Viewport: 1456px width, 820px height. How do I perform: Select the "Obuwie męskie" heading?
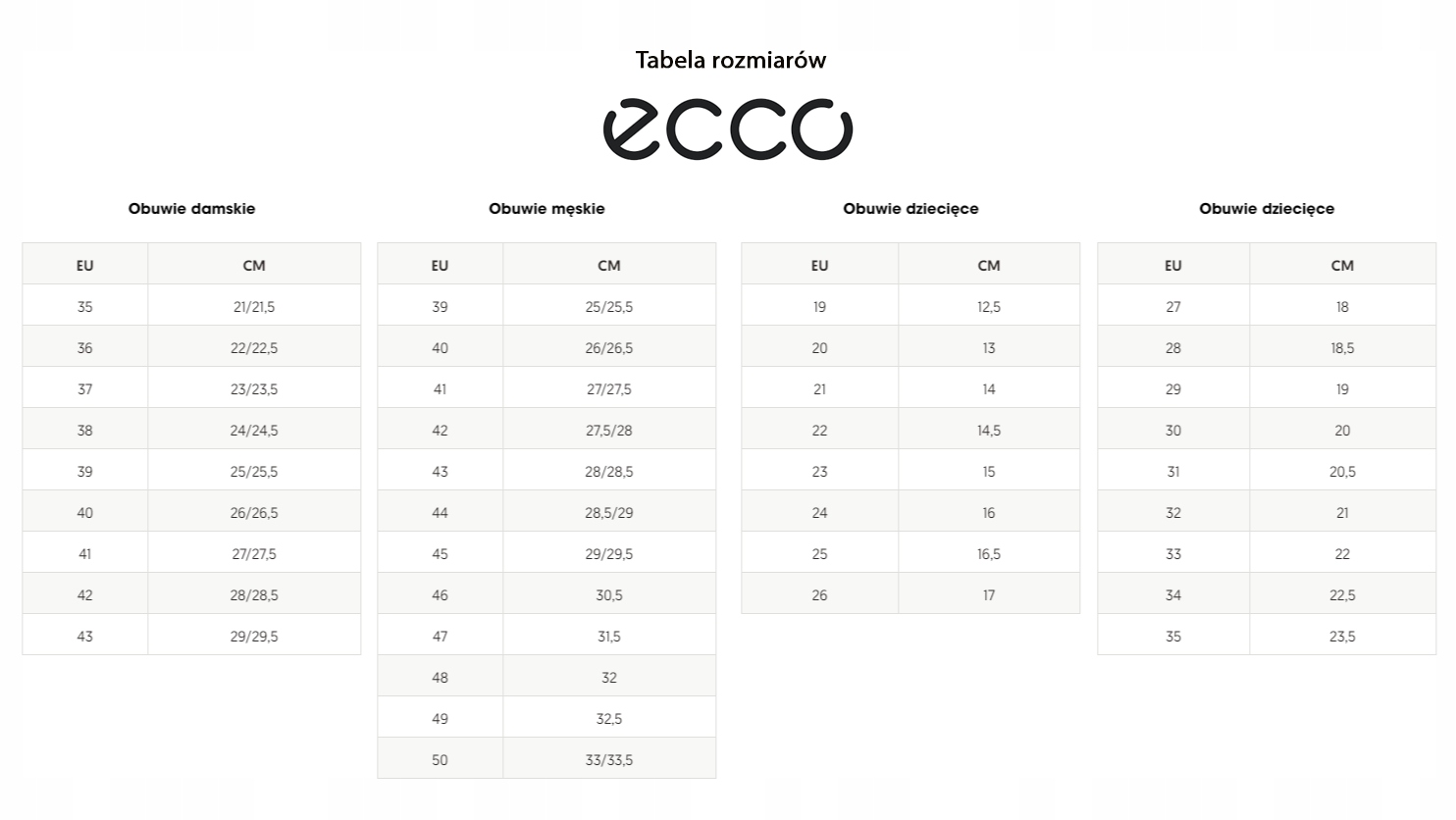pyautogui.click(x=546, y=208)
